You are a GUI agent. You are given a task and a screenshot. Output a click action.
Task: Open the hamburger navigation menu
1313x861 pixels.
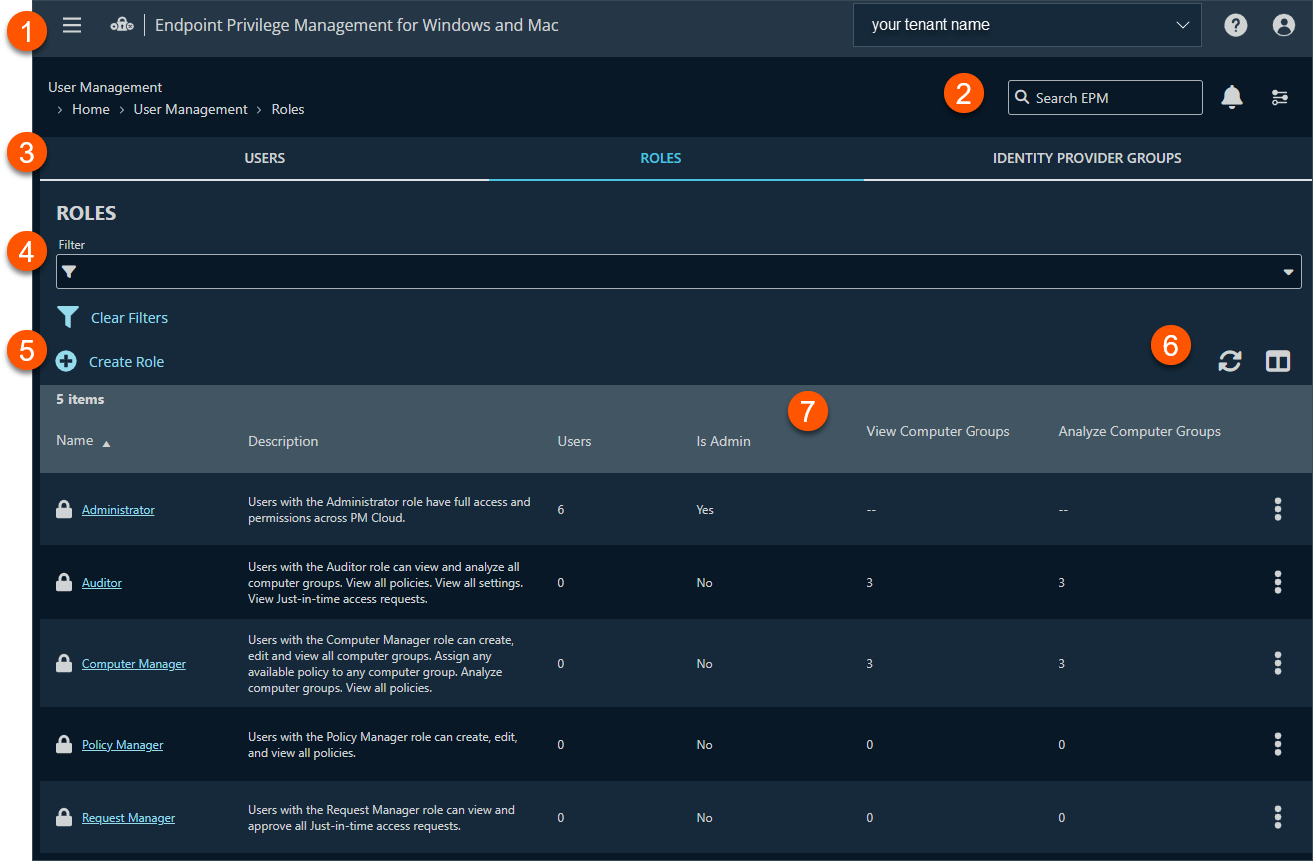pyautogui.click(x=72, y=25)
